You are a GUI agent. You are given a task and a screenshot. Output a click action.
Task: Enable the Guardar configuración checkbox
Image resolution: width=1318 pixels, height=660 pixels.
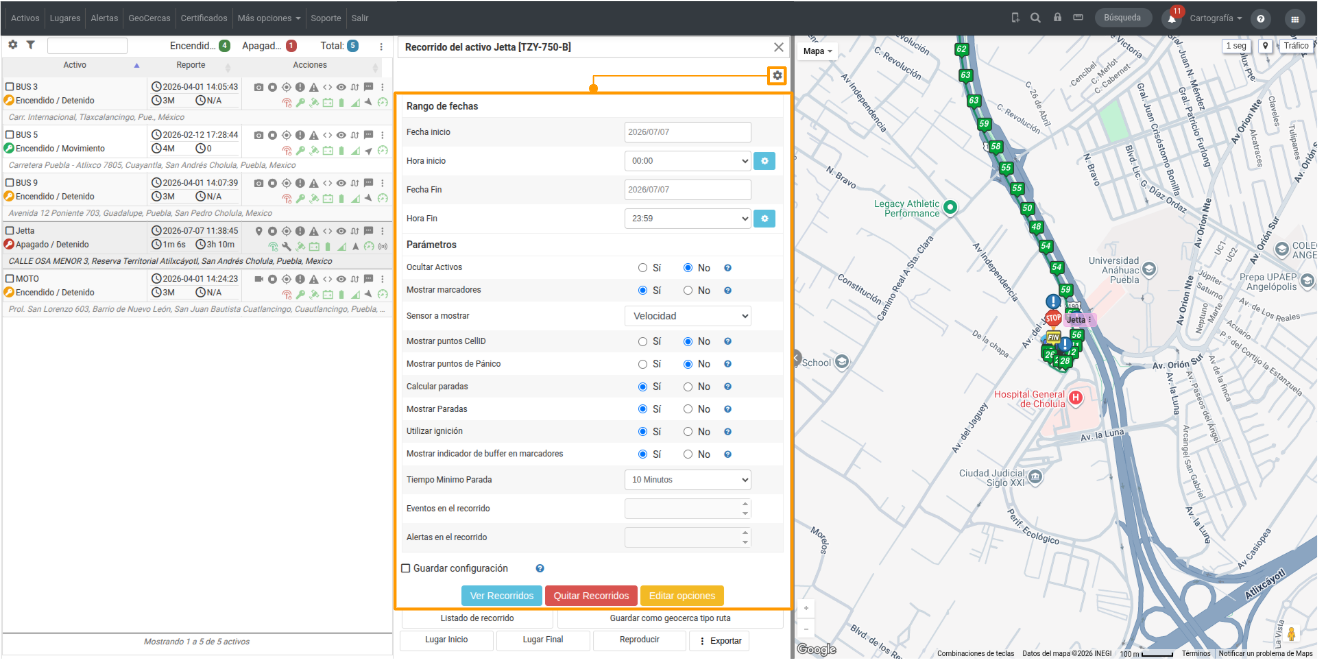click(x=406, y=569)
